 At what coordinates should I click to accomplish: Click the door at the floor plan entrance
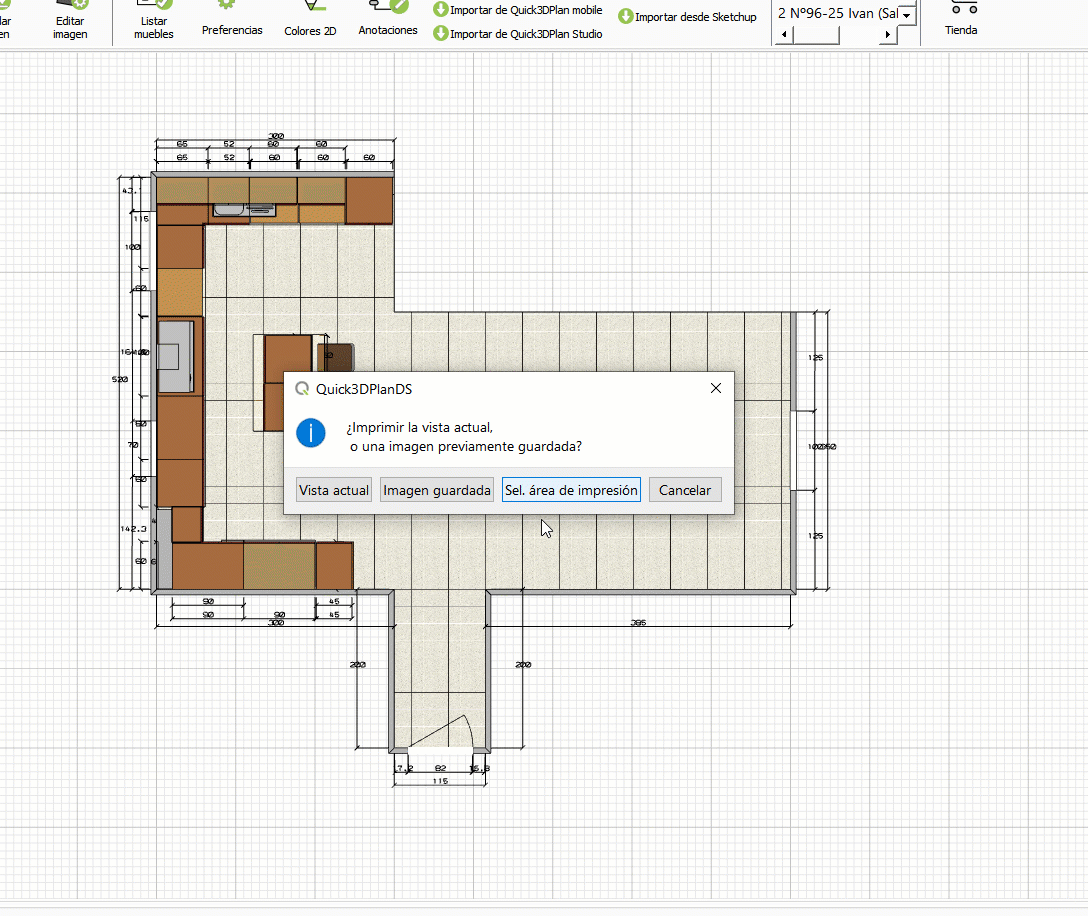[x=441, y=736]
